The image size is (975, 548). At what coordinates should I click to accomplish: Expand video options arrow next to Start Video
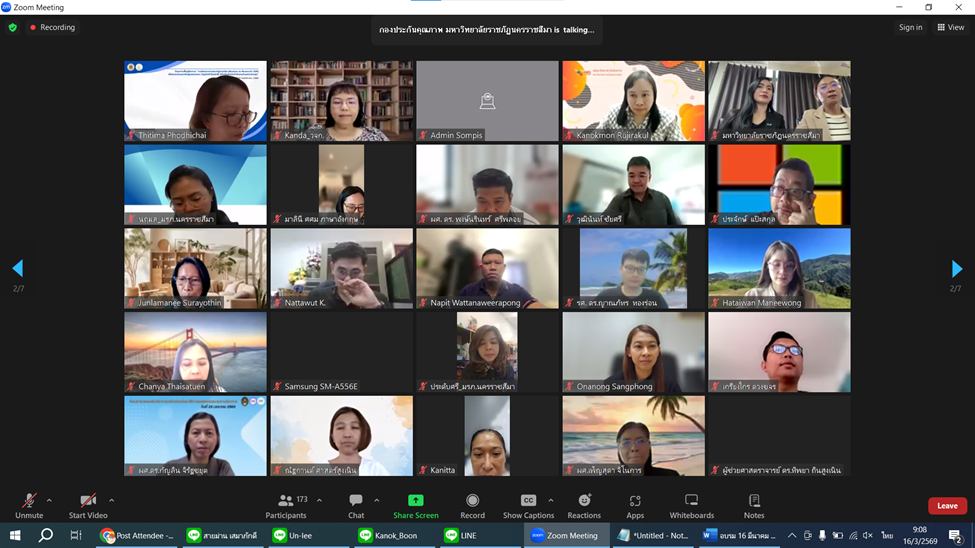(111, 500)
